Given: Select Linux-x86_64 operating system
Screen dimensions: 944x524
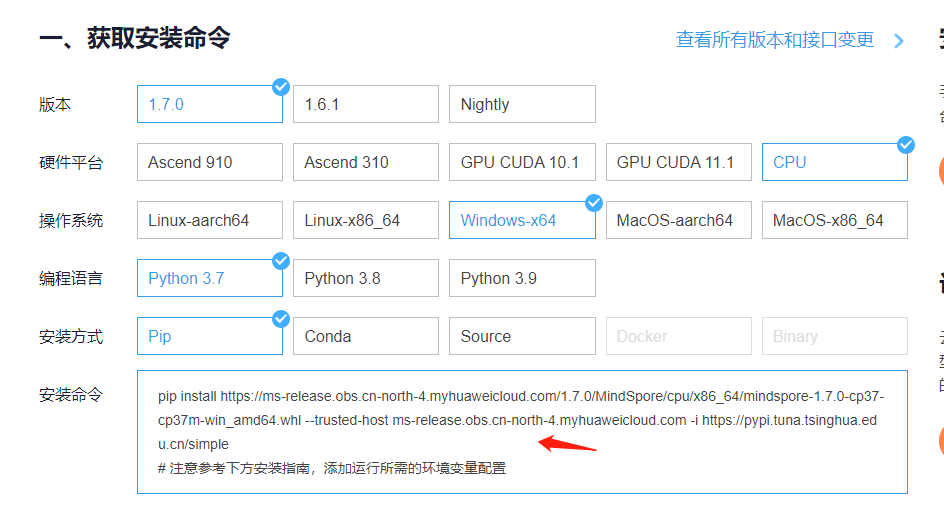Looking at the screenshot, I should (366, 220).
